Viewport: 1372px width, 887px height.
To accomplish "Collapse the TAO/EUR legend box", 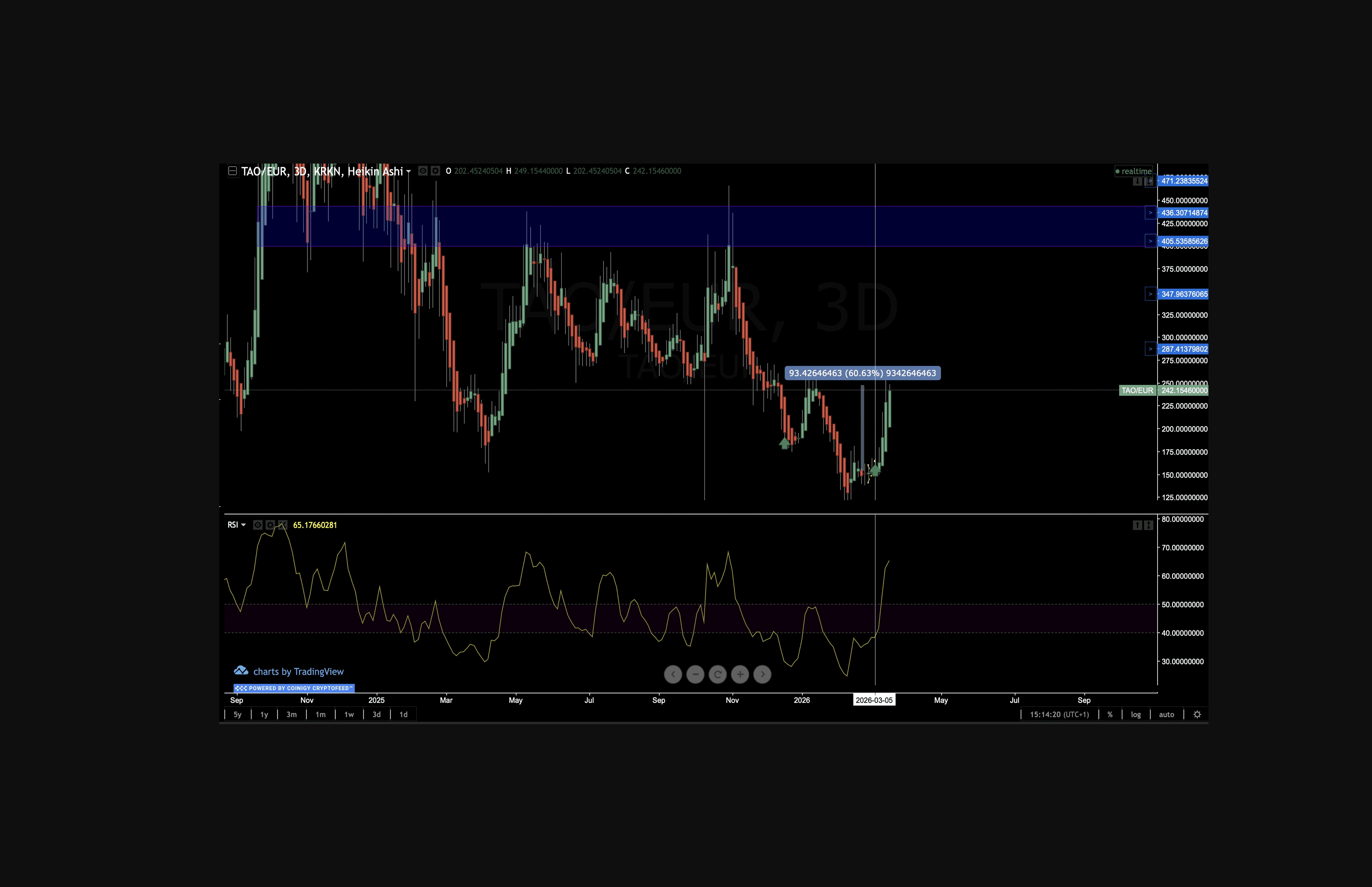I will pyautogui.click(x=233, y=171).
